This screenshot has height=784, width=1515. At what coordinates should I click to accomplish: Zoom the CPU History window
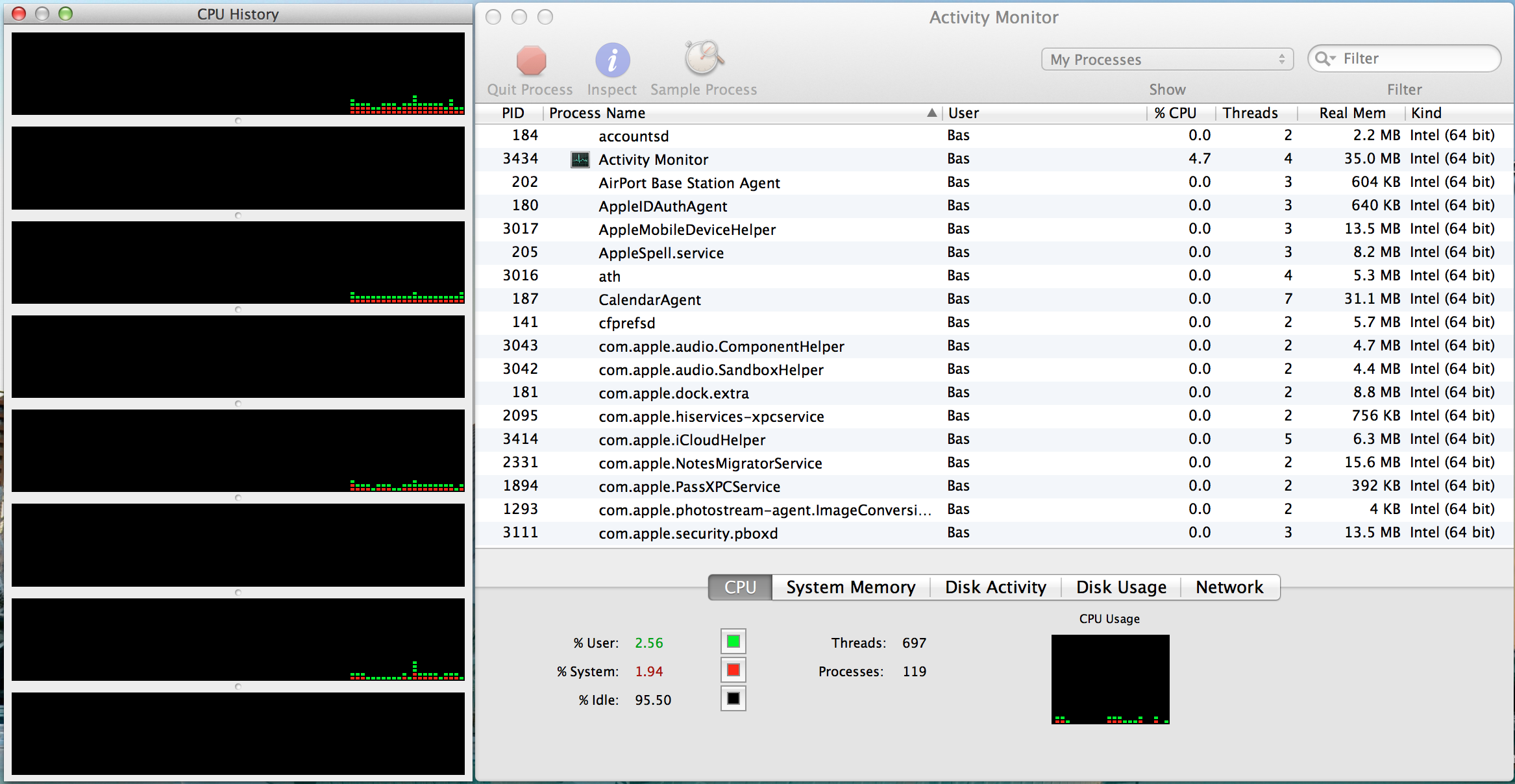point(66,14)
